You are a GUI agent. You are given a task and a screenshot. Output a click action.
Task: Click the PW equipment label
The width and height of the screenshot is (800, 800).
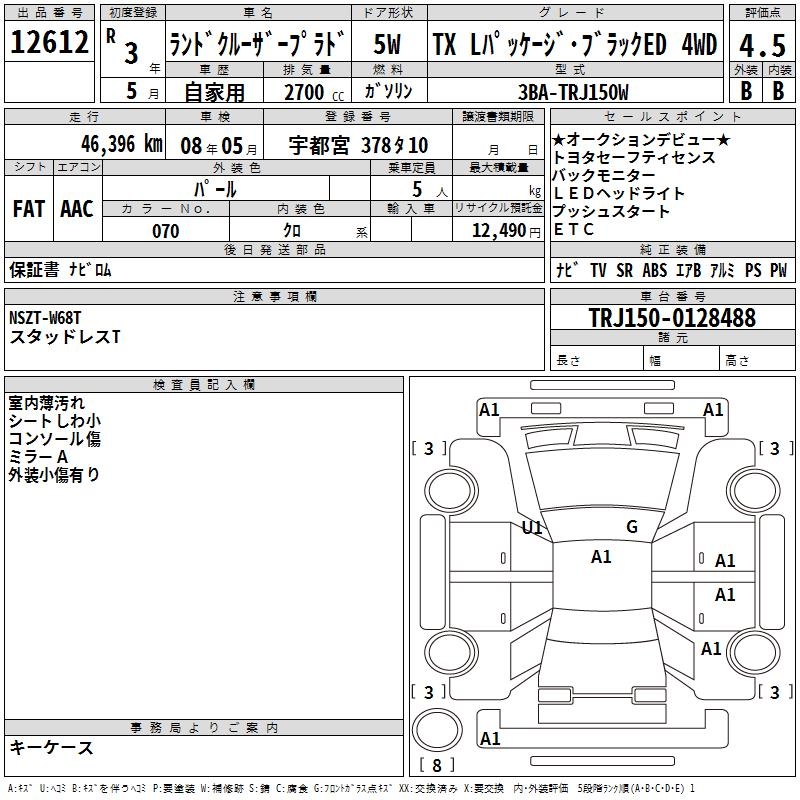(778, 270)
